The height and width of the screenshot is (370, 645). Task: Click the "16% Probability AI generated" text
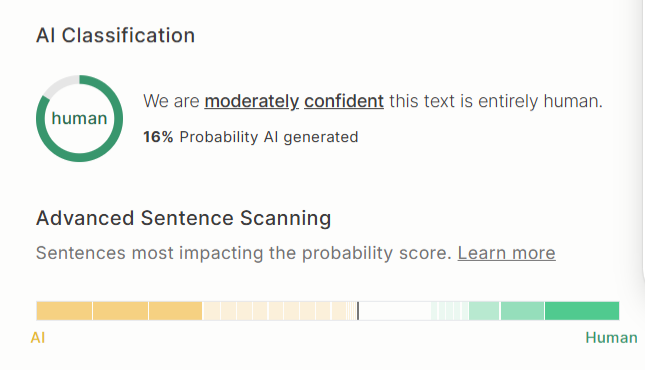click(251, 137)
